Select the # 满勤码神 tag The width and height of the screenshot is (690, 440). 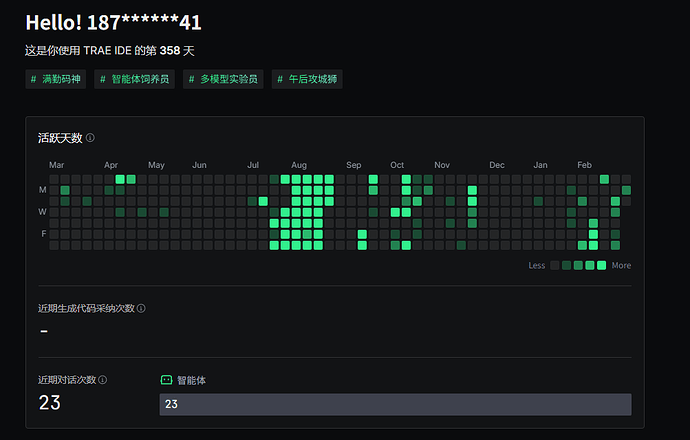[55, 79]
